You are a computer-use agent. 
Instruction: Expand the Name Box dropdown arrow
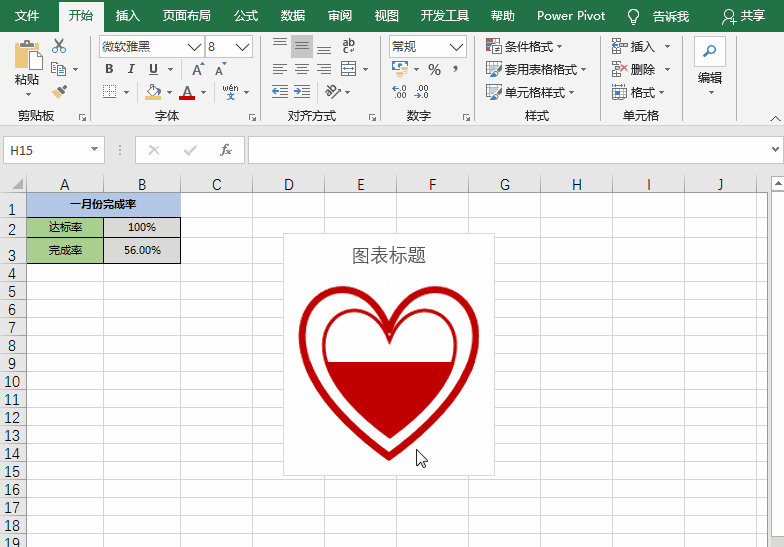click(x=94, y=150)
